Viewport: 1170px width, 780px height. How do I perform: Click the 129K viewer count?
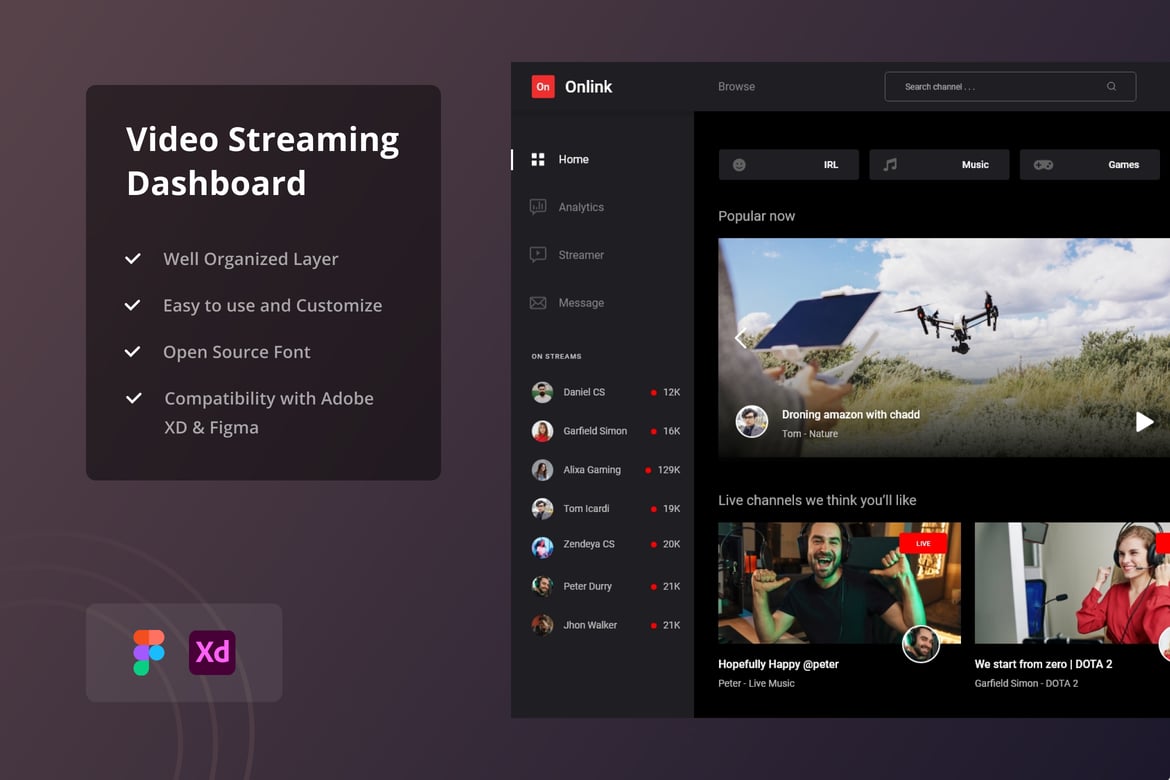(669, 469)
